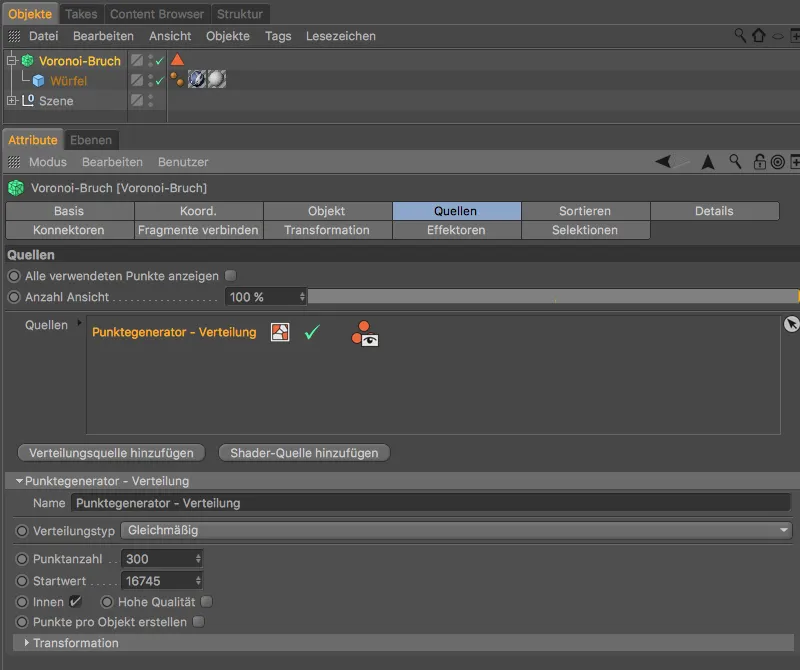The image size is (800, 670).
Task: Click the Anzahl Ansicht stepper arrows
Action: 302,296
